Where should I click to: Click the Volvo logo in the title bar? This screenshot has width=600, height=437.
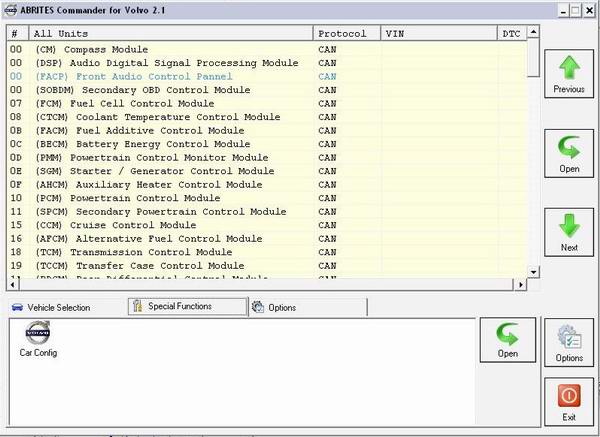click(10, 10)
